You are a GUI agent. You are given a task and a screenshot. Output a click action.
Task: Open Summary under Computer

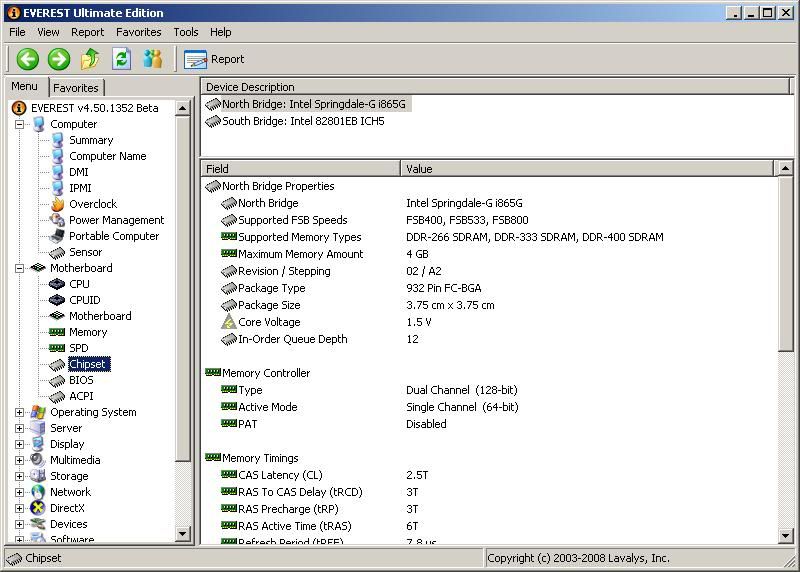pos(91,140)
